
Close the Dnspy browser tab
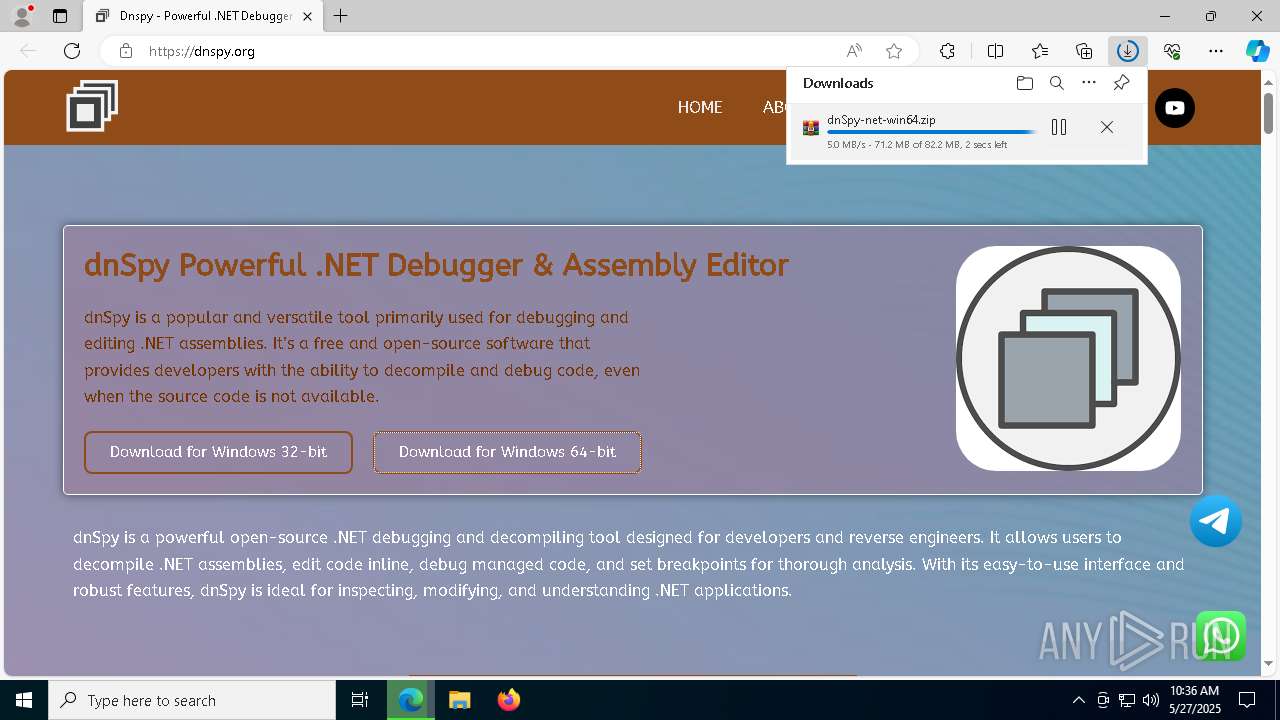point(307,16)
